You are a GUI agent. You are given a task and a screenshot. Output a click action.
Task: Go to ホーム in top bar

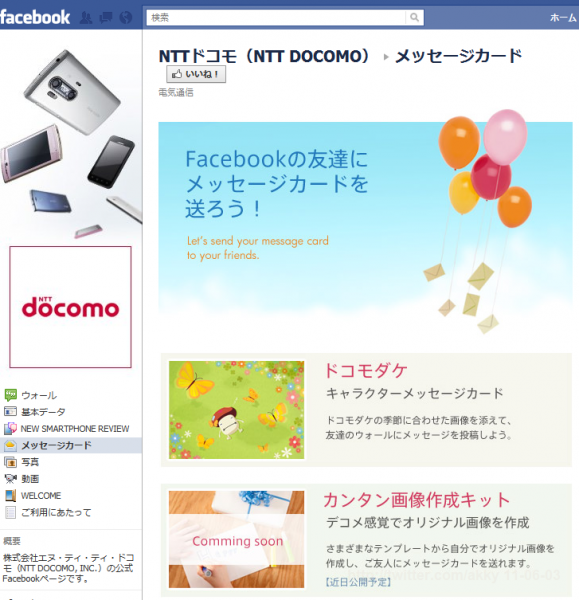click(563, 18)
